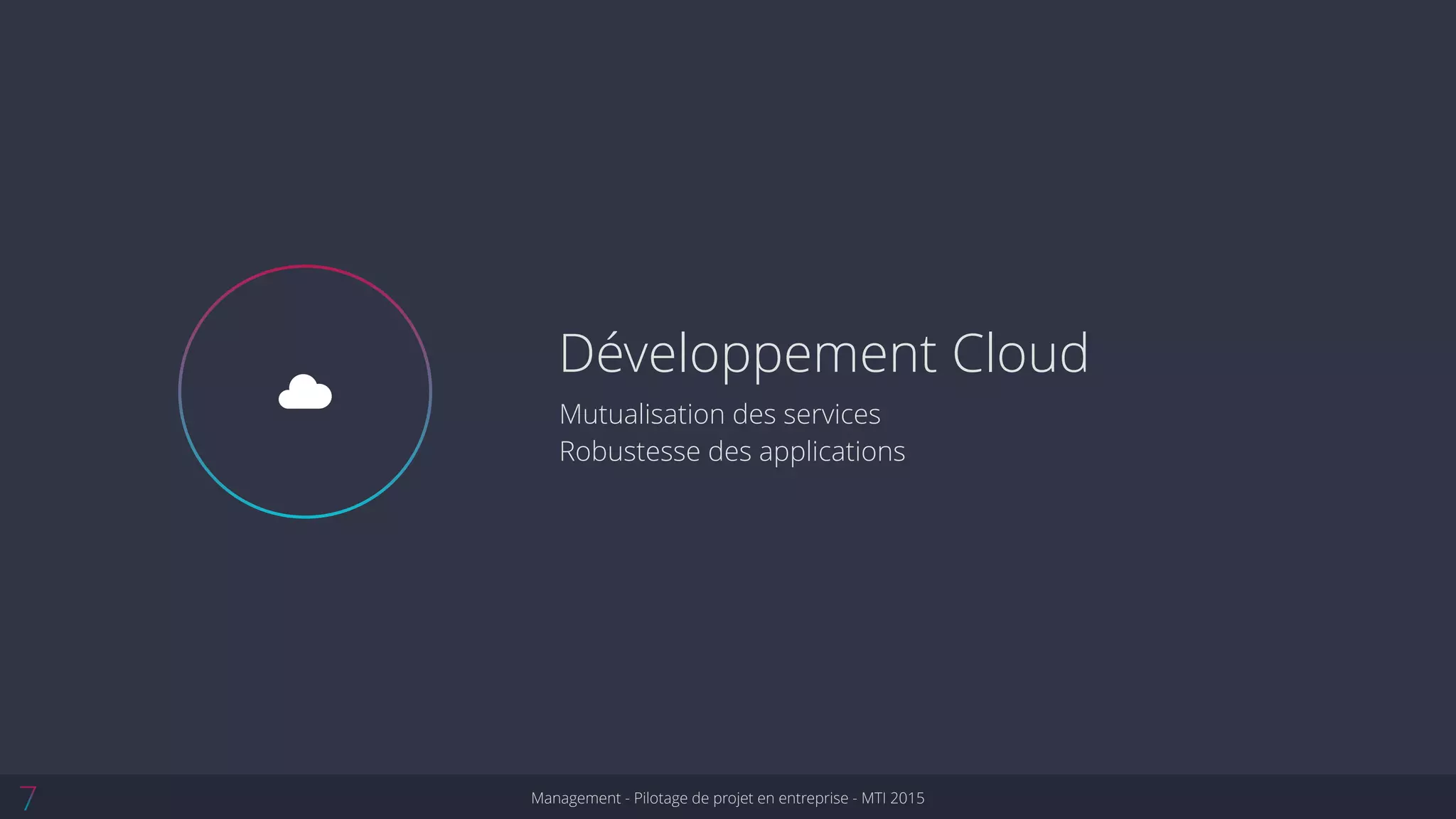Click the word "Robustesse" in the subtitle

tap(629, 451)
